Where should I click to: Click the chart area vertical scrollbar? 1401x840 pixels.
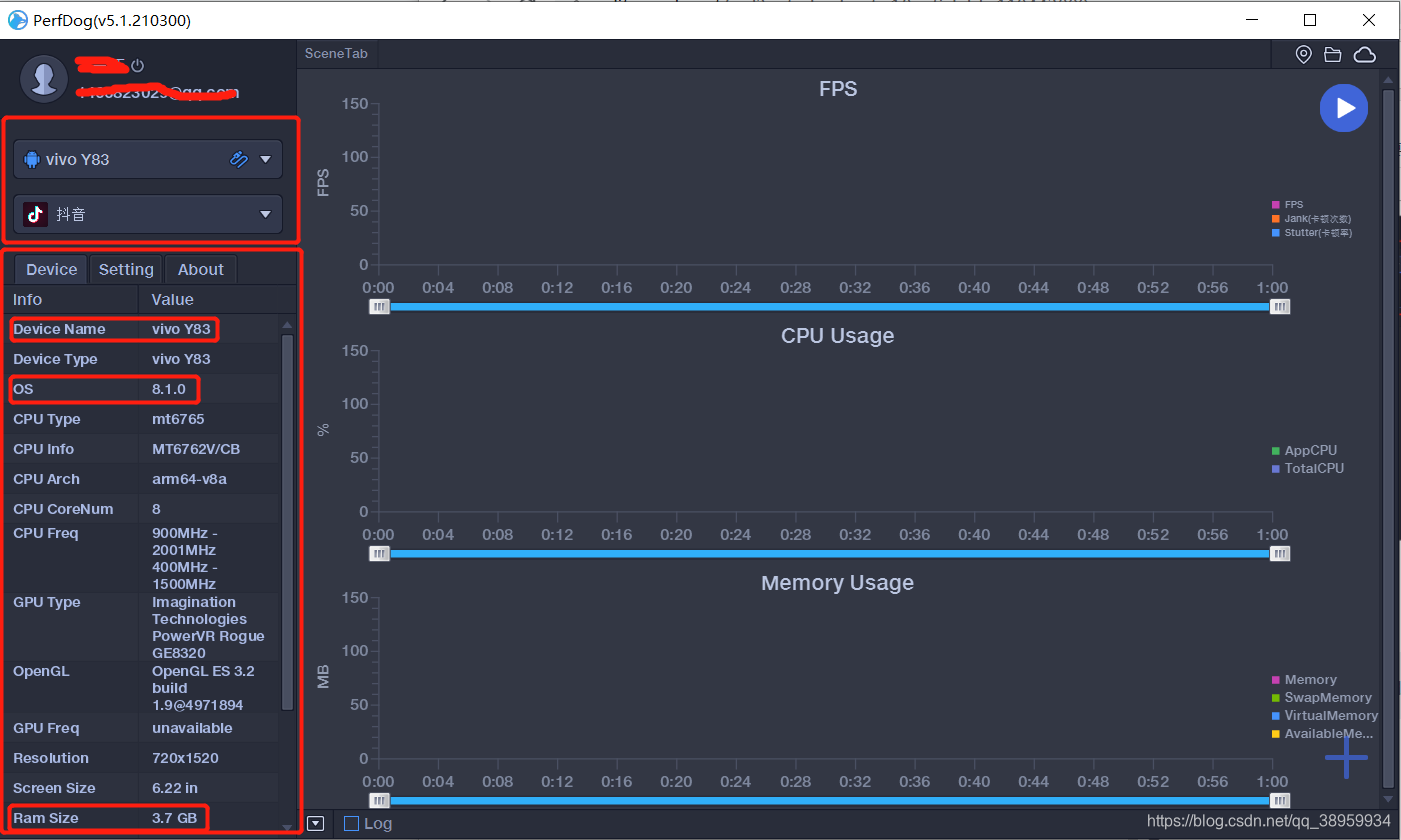click(1387, 438)
